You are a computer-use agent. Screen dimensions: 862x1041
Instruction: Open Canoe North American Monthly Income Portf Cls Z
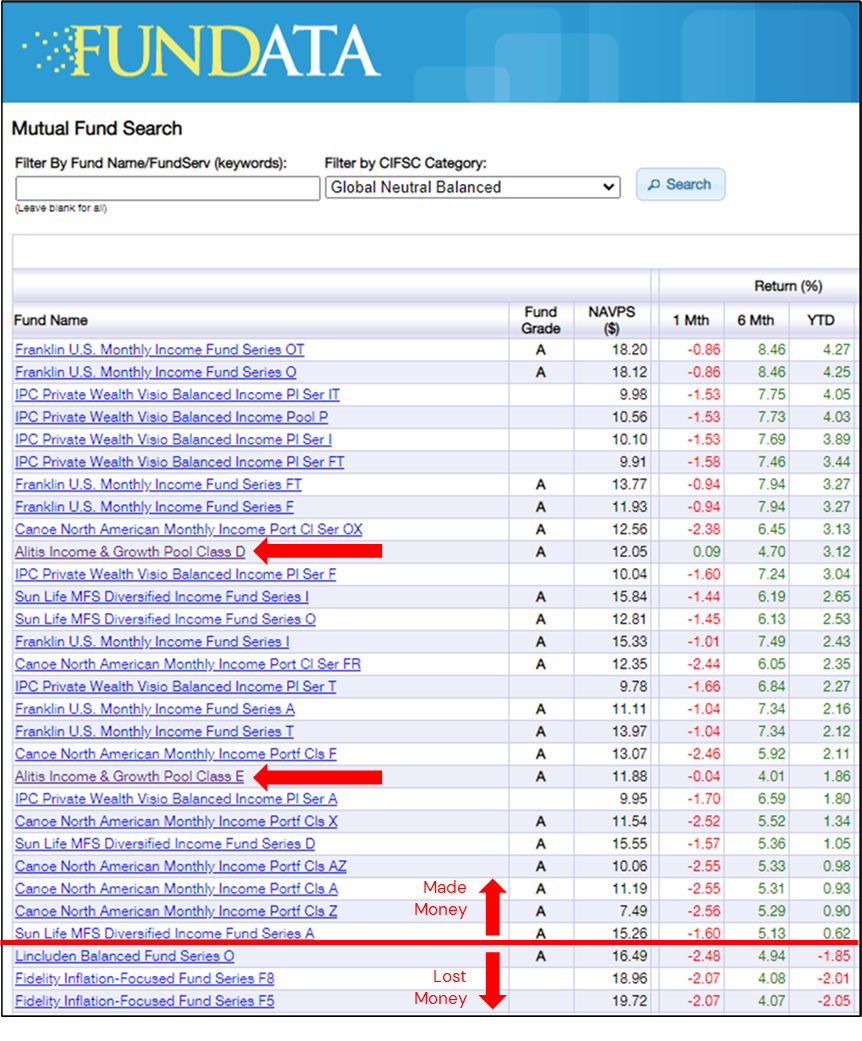(176, 912)
